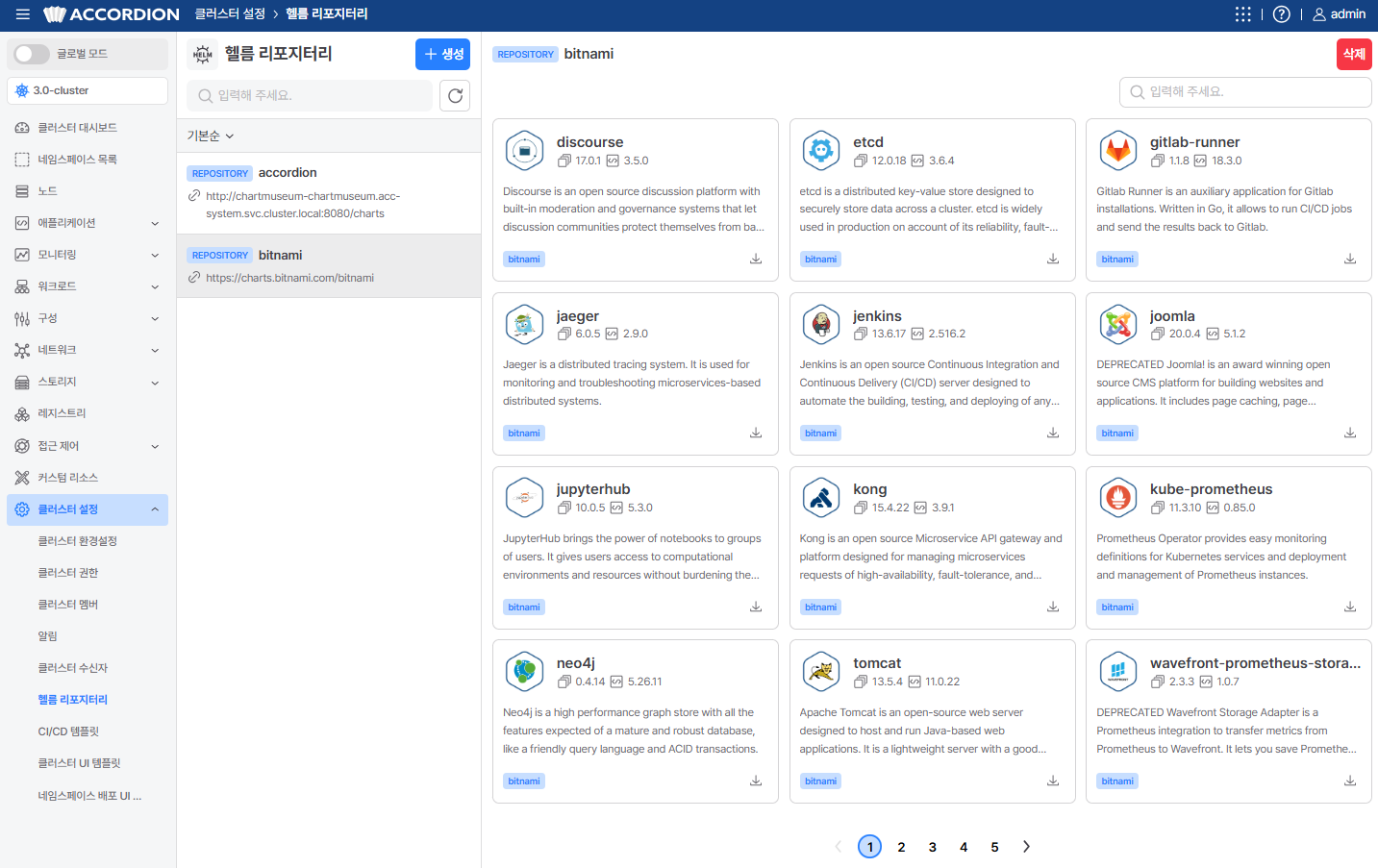The image size is (1378, 868).
Task: Download the tomcat chart
Action: coord(1053,781)
